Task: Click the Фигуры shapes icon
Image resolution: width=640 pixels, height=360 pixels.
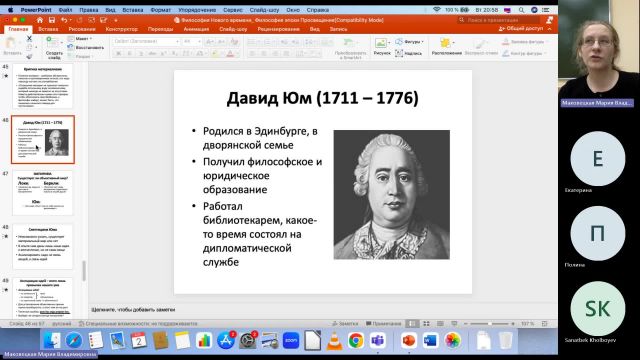Action: point(399,41)
